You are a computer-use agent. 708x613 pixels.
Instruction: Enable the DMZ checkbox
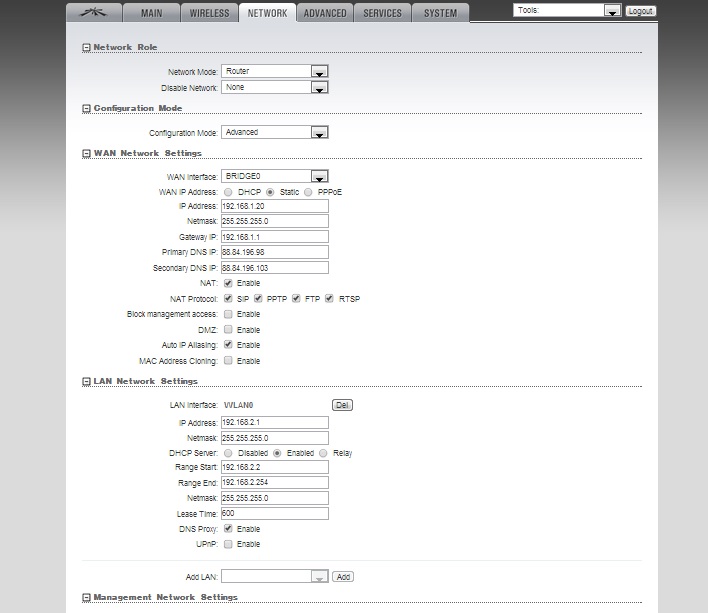[228, 330]
